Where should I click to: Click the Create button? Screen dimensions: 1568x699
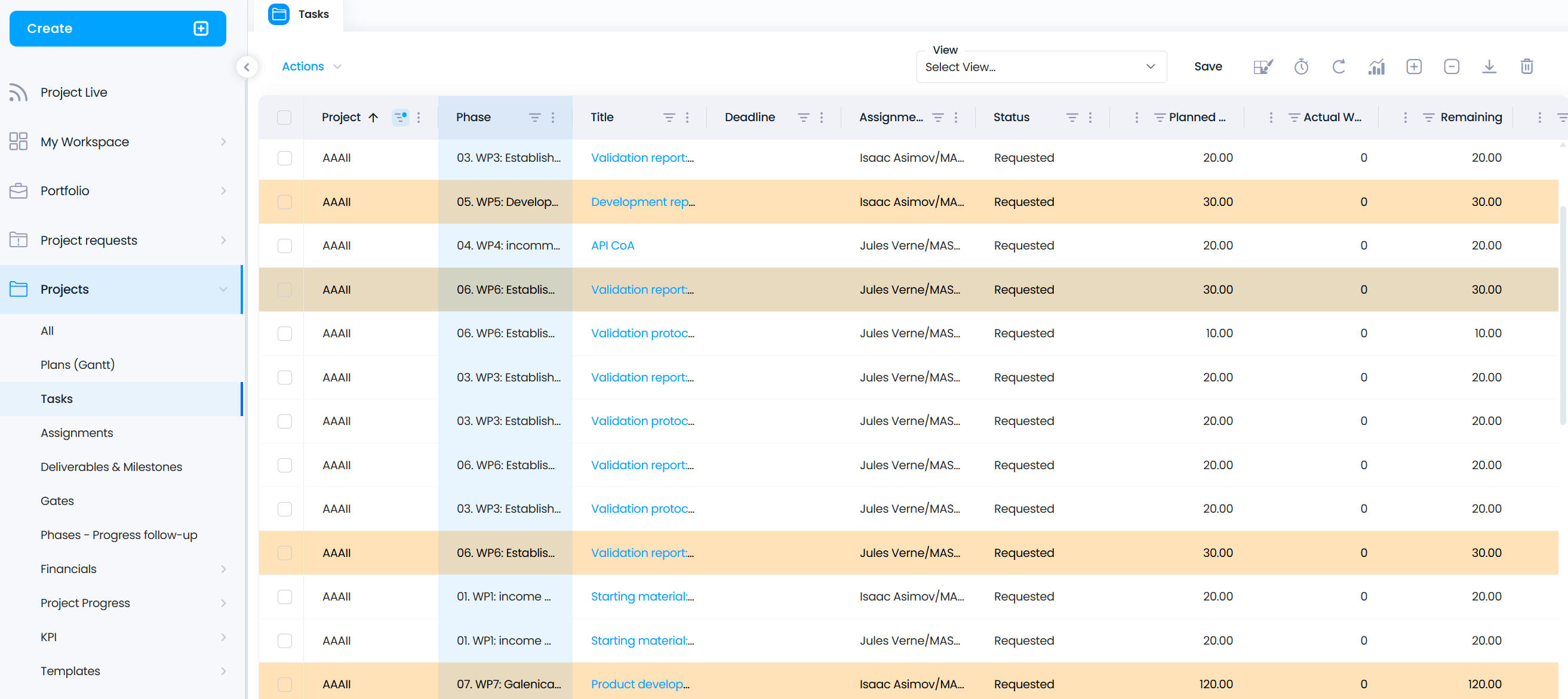(x=118, y=29)
